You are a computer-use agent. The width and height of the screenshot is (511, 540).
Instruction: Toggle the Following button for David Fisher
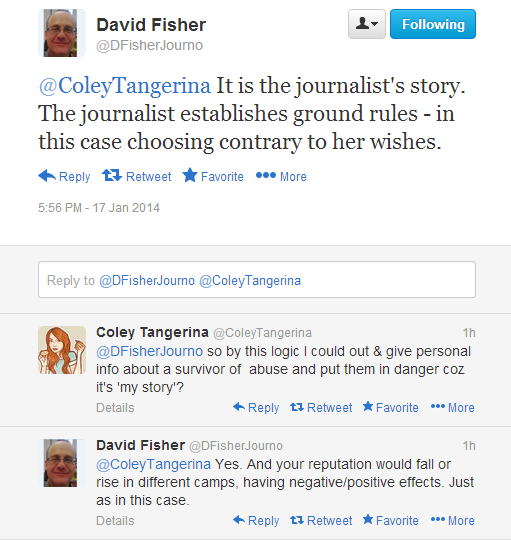click(x=433, y=24)
